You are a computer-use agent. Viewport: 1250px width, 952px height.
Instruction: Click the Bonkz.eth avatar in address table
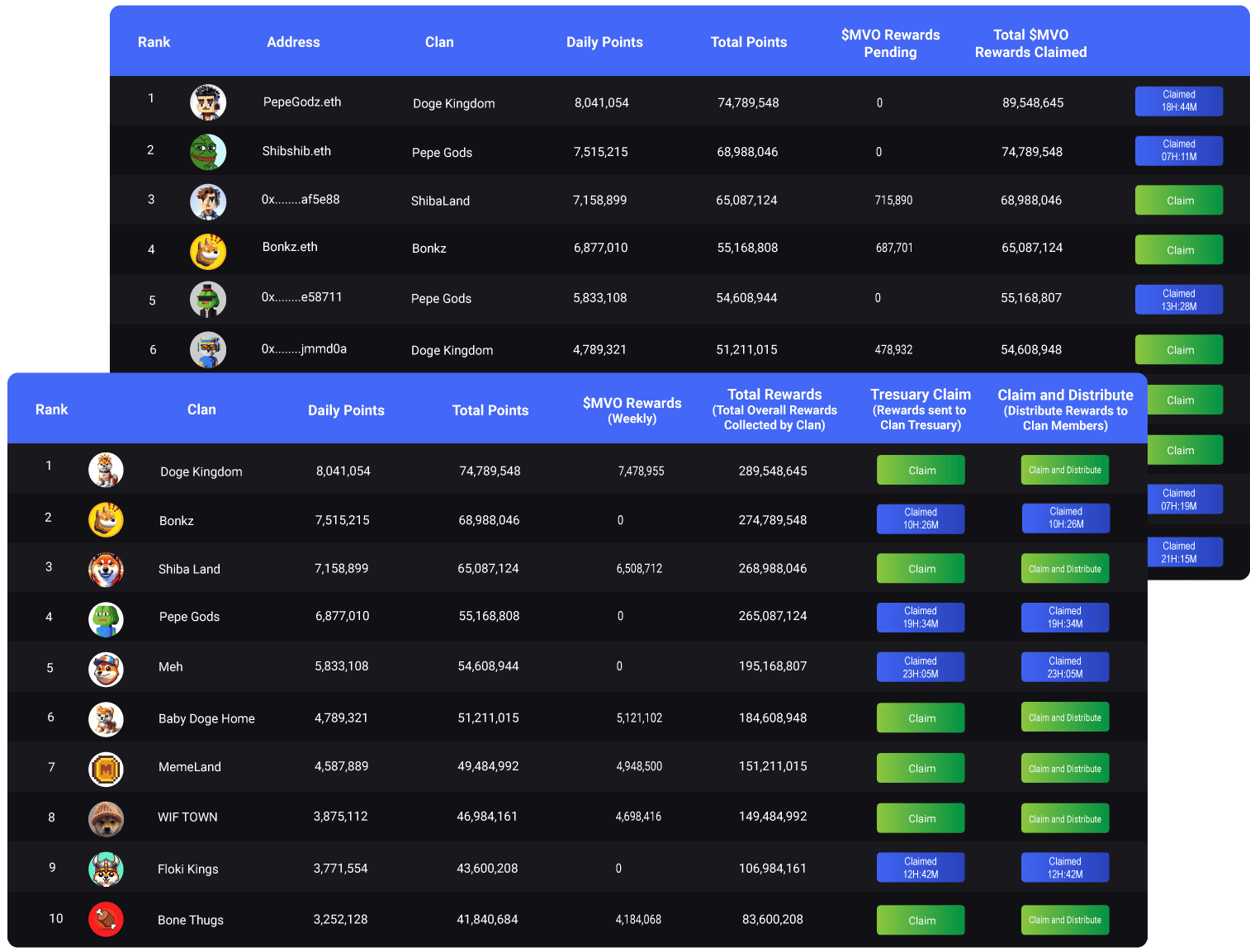coord(208,251)
